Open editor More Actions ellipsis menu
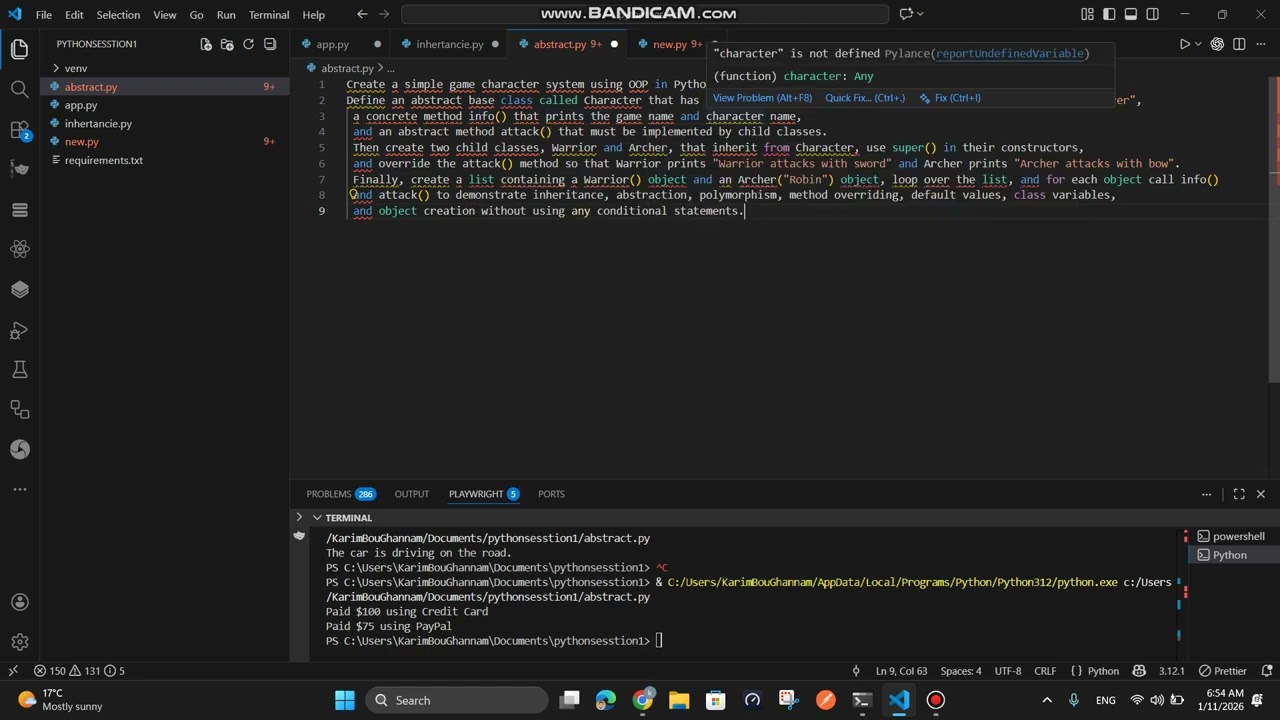Screen dimensions: 1280x720 coord(1261,44)
